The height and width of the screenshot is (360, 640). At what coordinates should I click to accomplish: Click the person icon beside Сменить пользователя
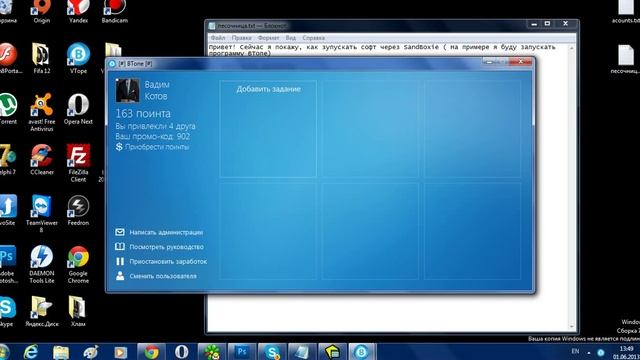(x=120, y=276)
